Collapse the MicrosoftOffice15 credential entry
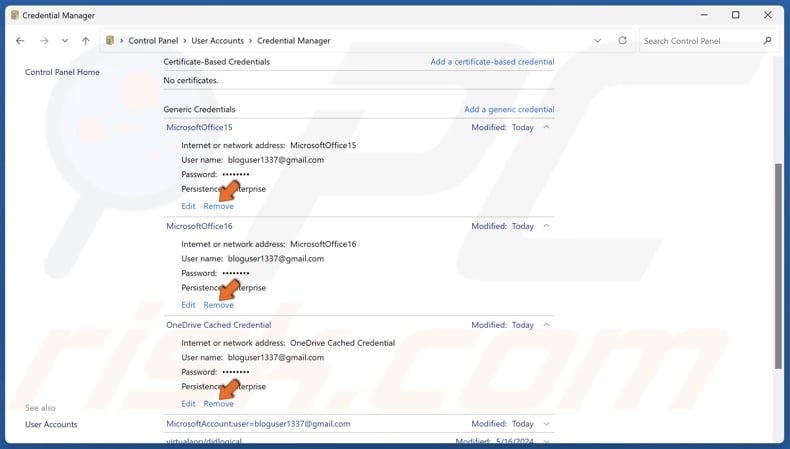This screenshot has height=449, width=790. (547, 127)
